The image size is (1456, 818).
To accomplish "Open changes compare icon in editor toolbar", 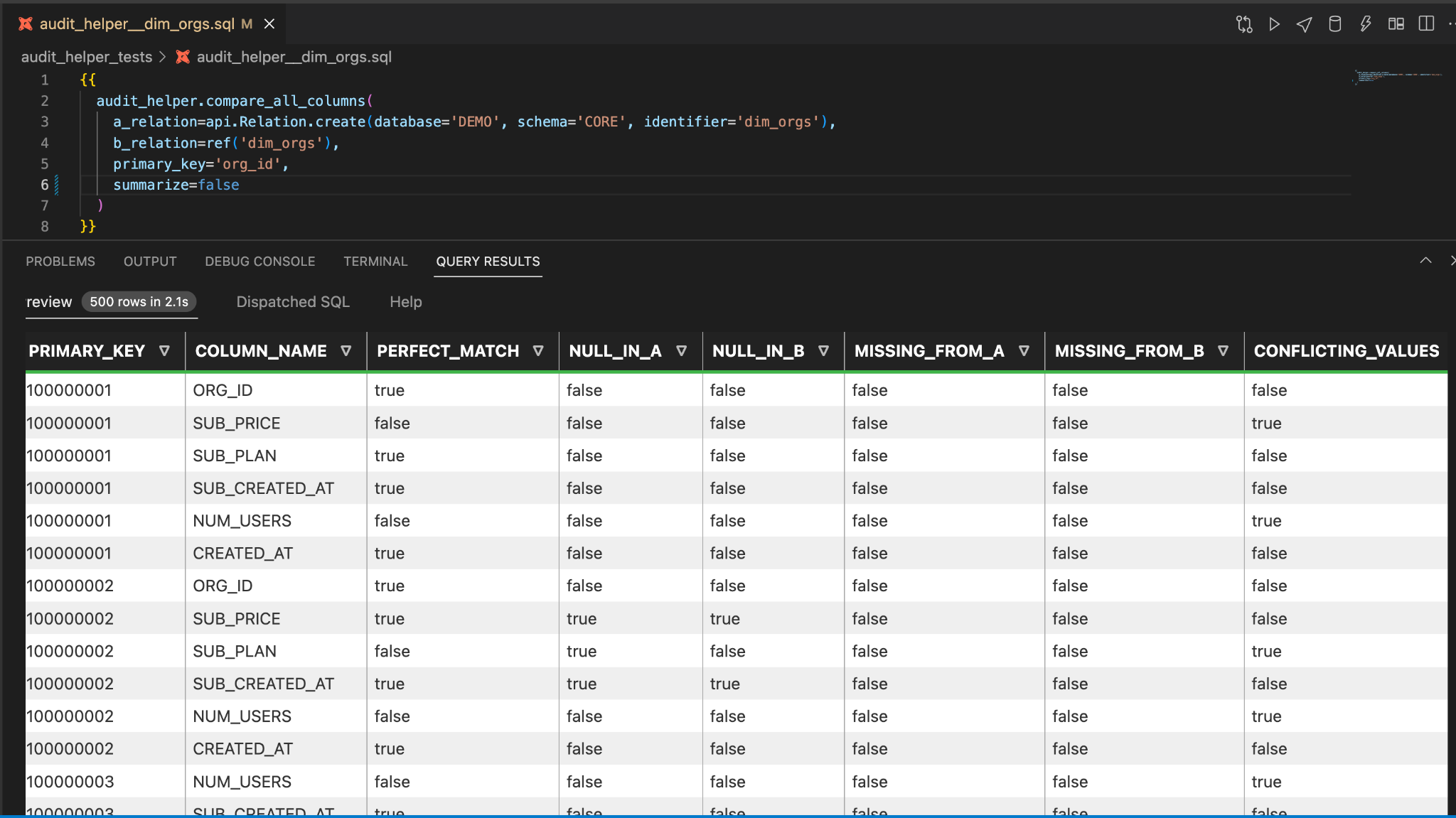I will [x=1244, y=24].
